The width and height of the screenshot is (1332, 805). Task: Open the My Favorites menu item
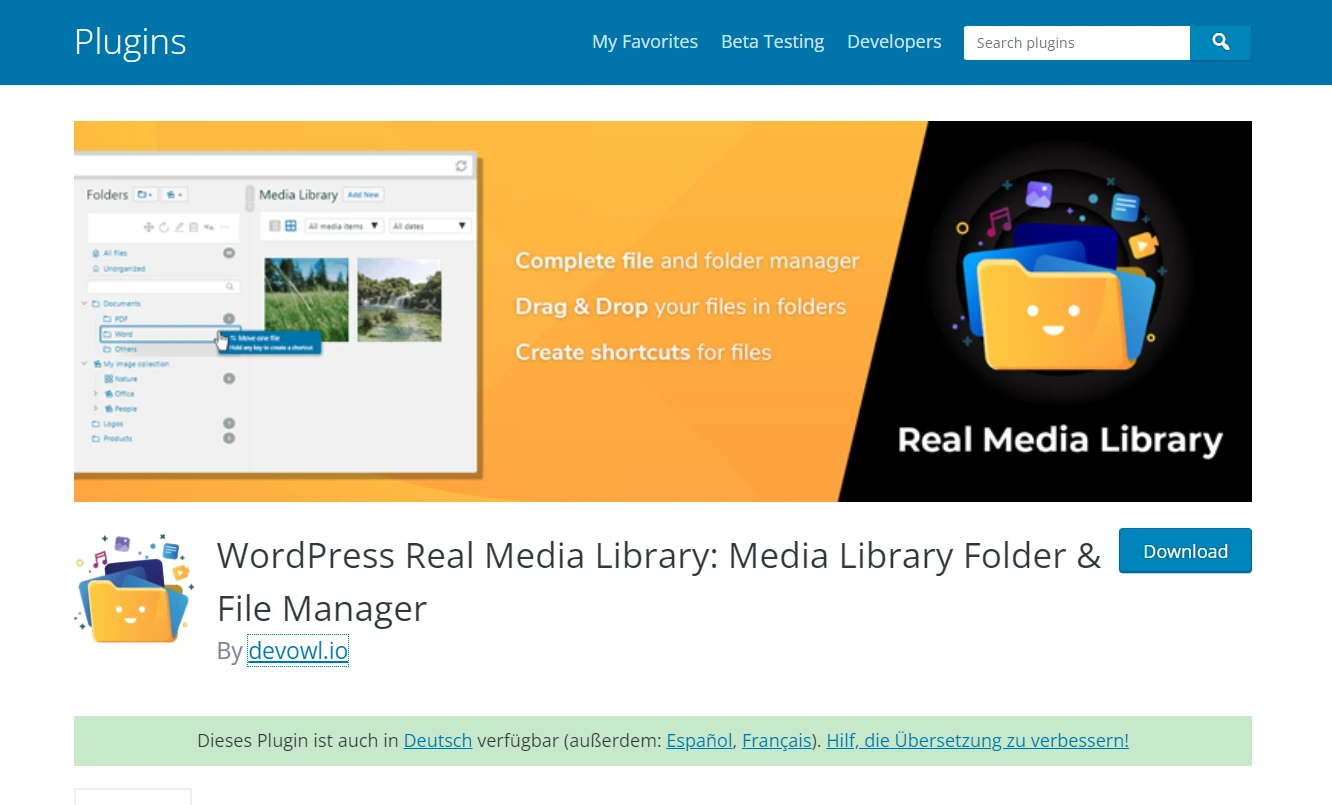click(645, 42)
